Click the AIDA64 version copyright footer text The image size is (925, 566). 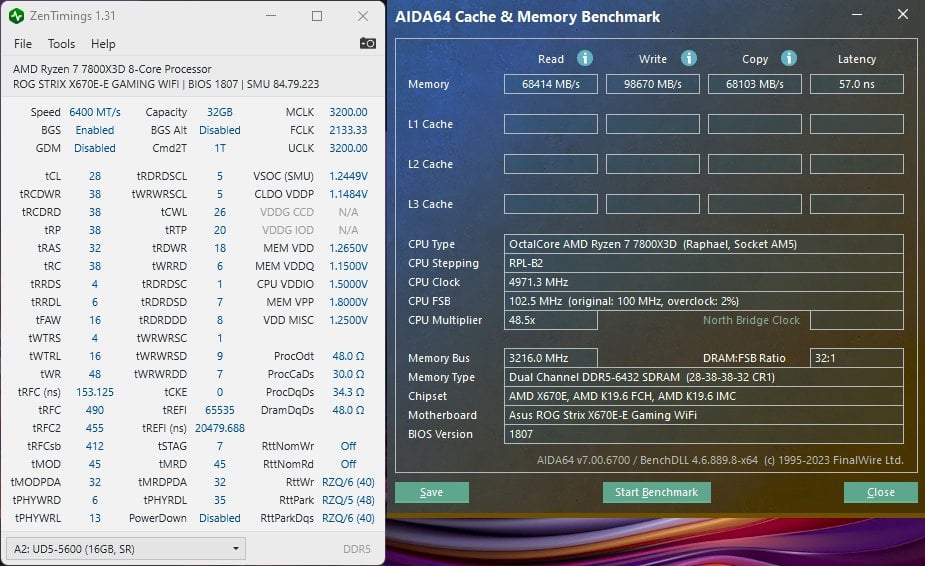pos(720,460)
